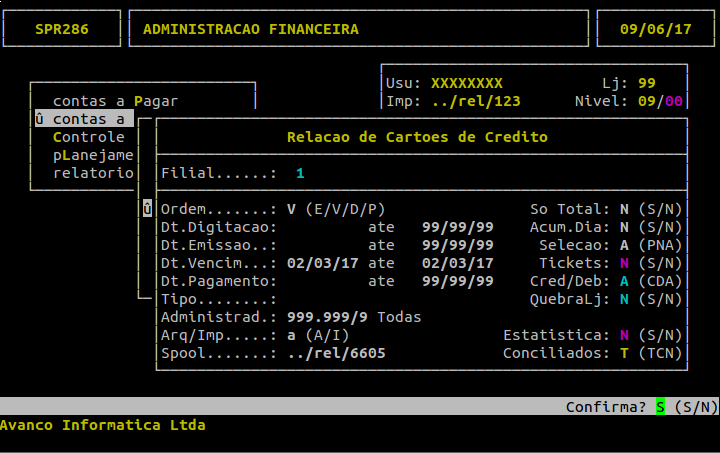Click the Dt.Vencim start date 02/03/17

pyautogui.click(x=322, y=263)
